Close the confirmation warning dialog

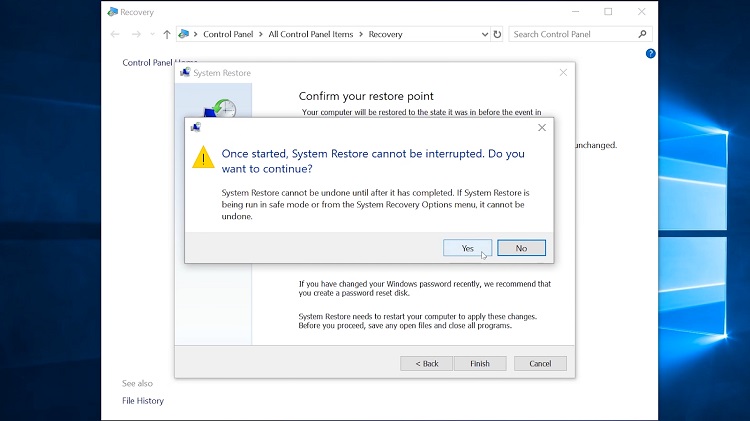[x=541, y=128]
